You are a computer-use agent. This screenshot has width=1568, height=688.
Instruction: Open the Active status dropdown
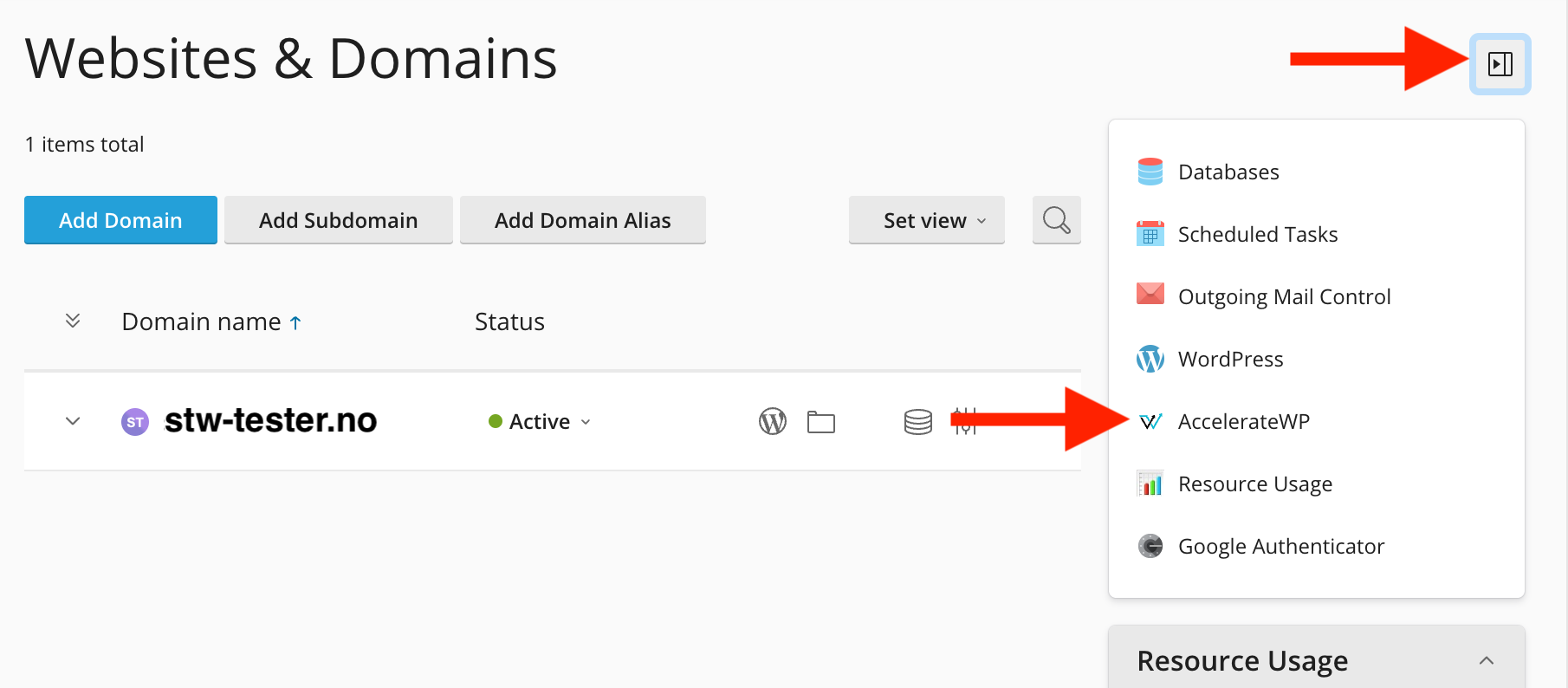(541, 422)
